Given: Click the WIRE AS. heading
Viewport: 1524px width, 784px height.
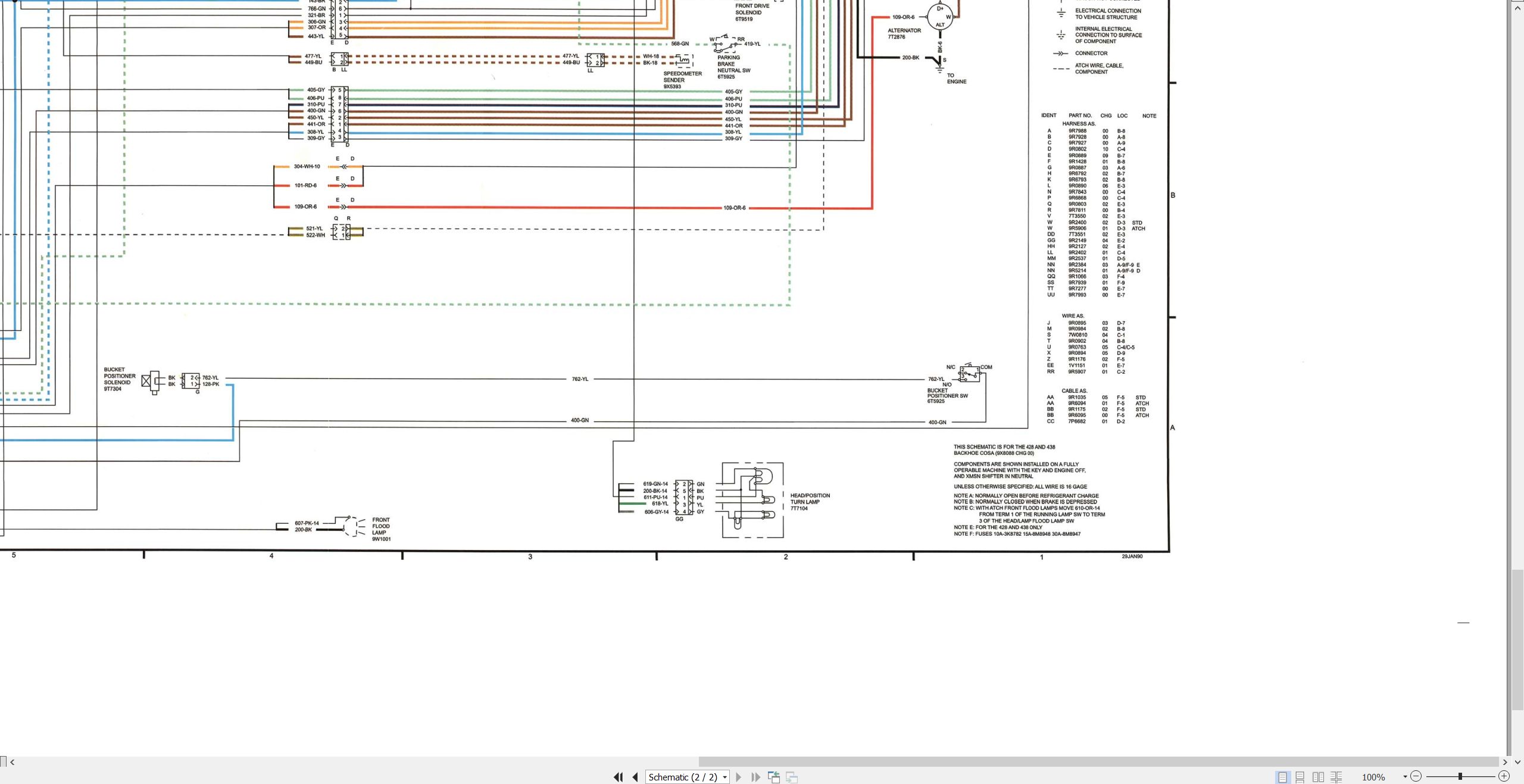Looking at the screenshot, I should [x=1073, y=316].
